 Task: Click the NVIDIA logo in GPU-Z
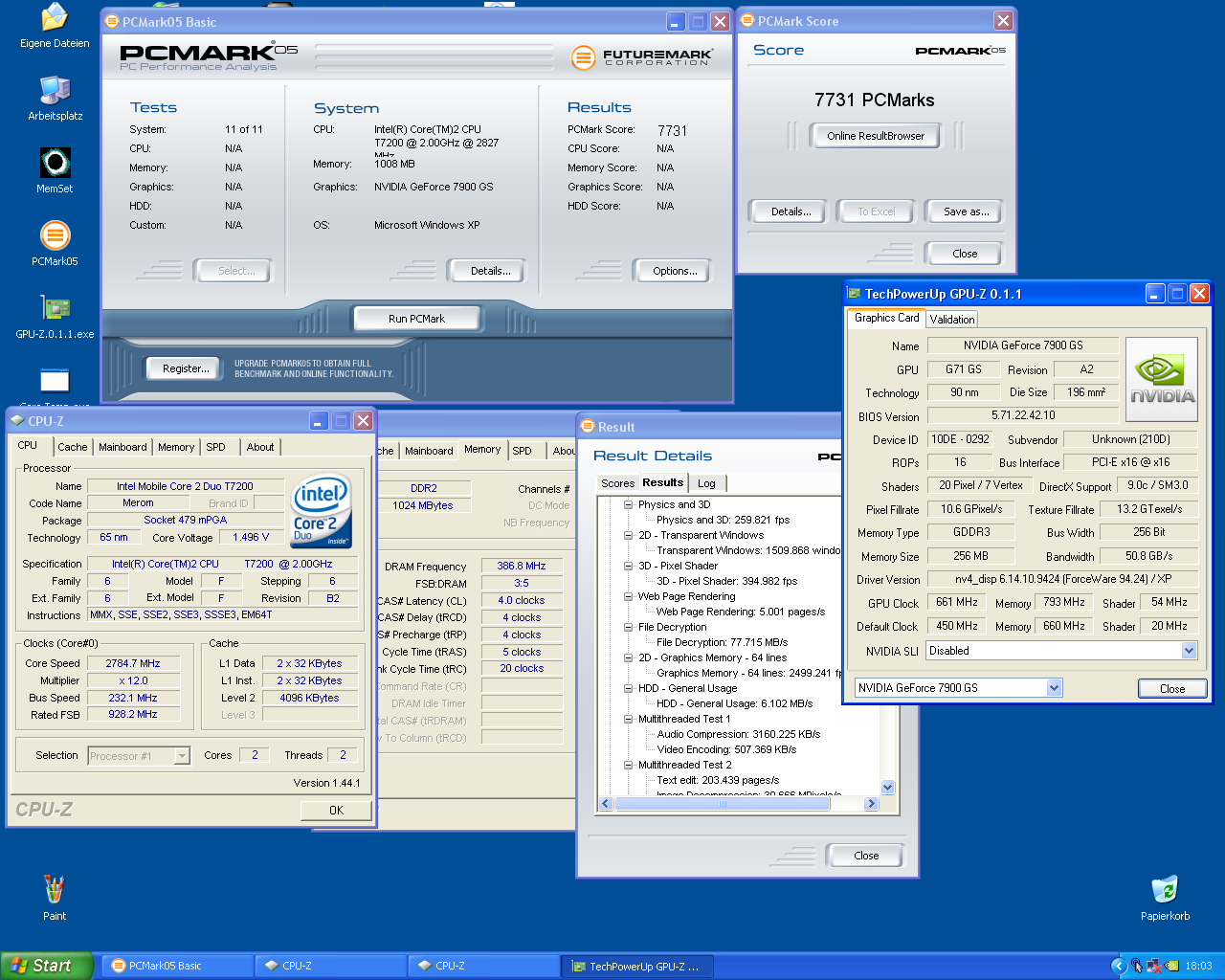[x=1162, y=380]
